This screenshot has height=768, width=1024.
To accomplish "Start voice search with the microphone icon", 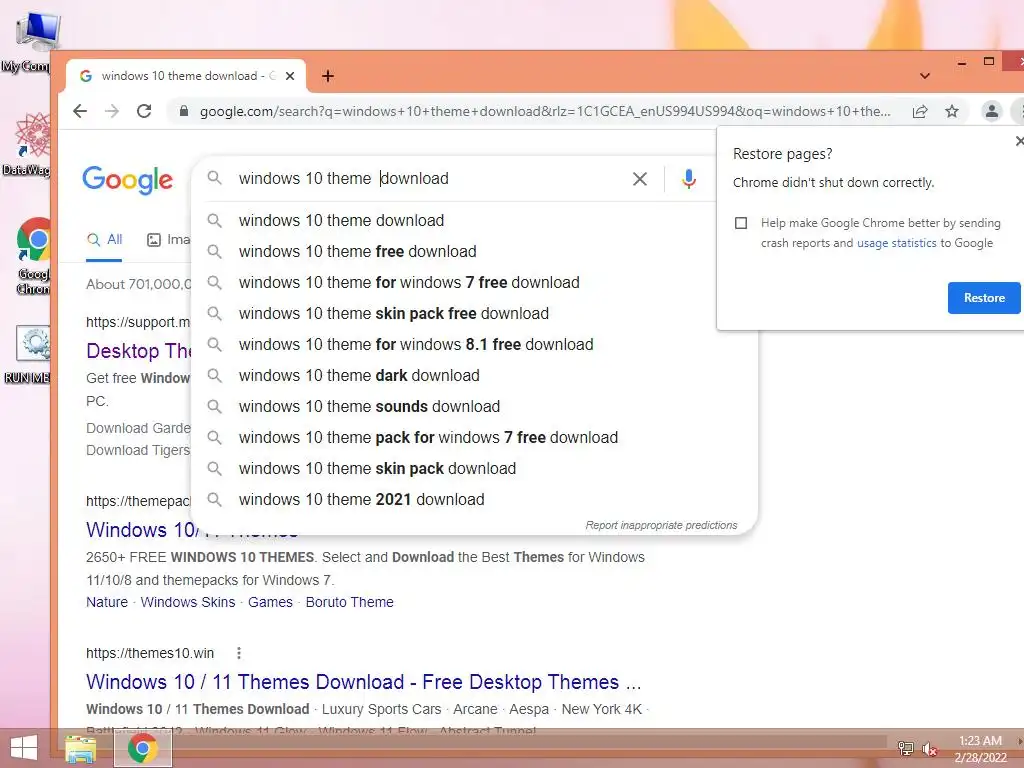I will click(x=688, y=178).
